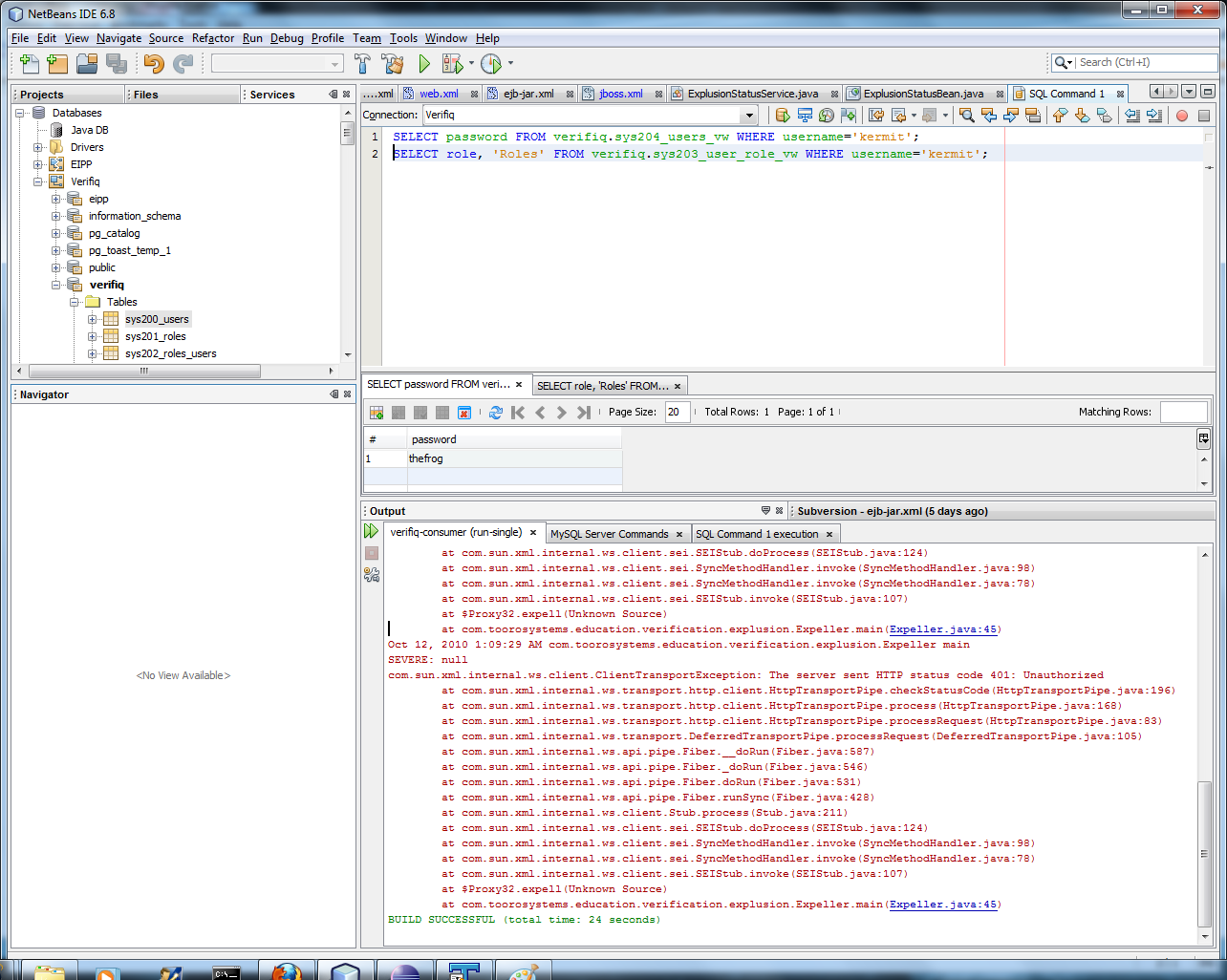Click the New Project toolbar icon
The image size is (1227, 980).
pos(57,64)
